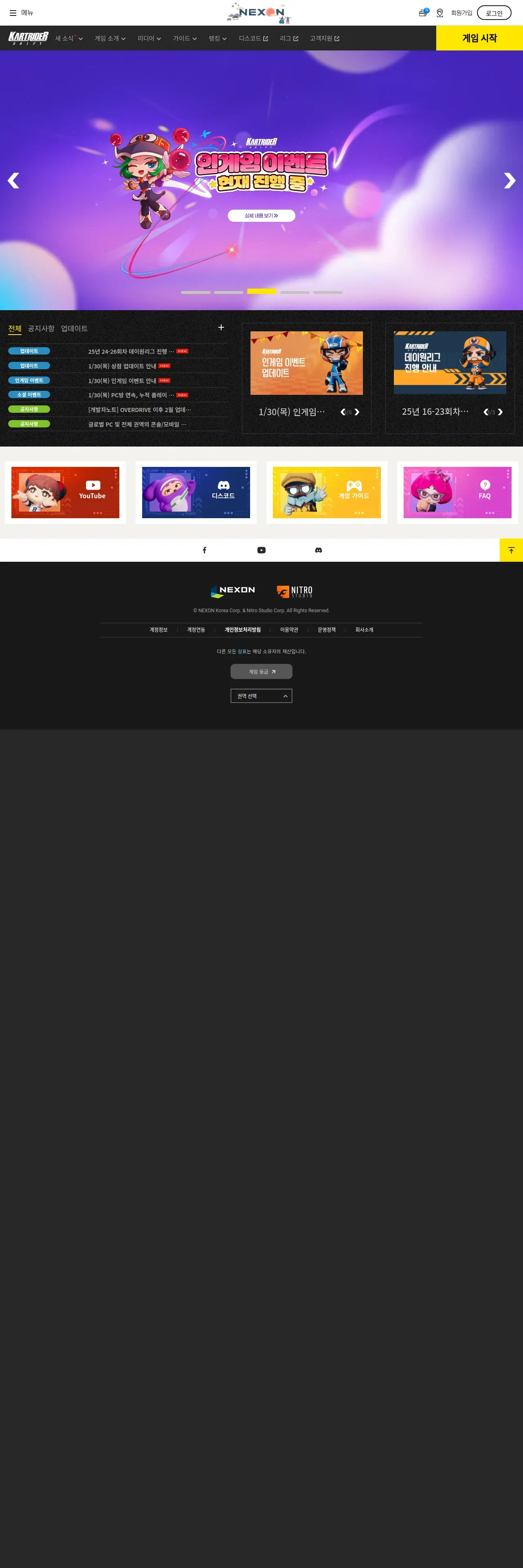
Task: Click the plus icon for more news
Action: 221,327
